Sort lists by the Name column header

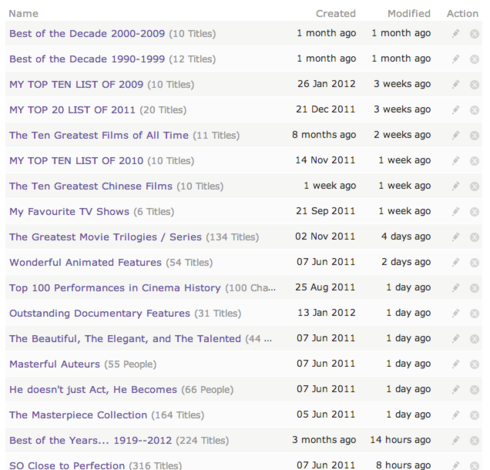coord(23,14)
